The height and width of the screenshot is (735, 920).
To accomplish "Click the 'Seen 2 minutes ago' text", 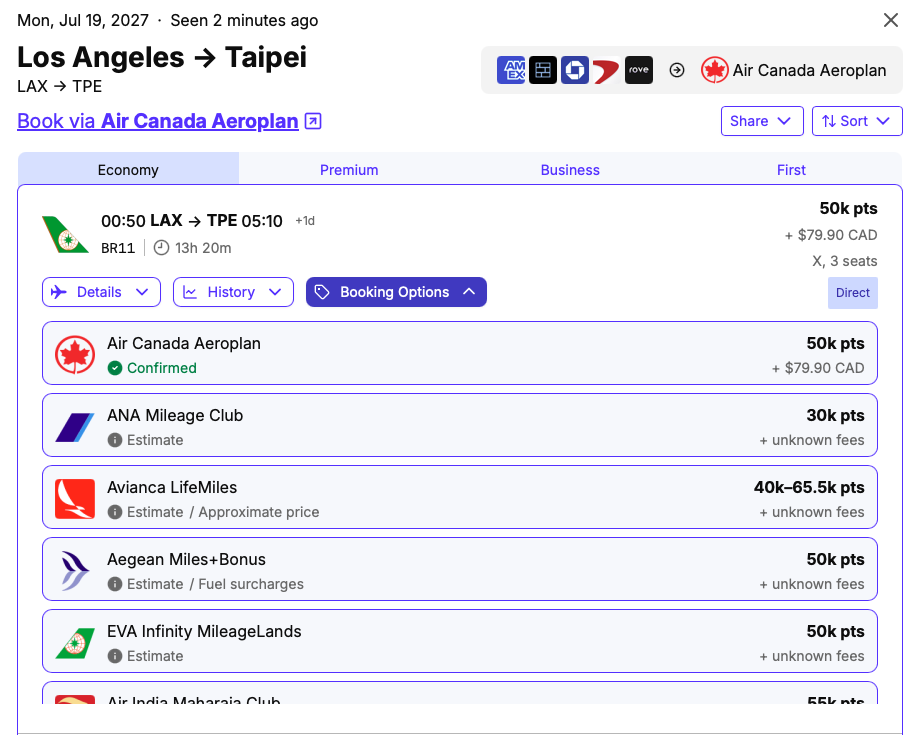I will [x=244, y=21].
